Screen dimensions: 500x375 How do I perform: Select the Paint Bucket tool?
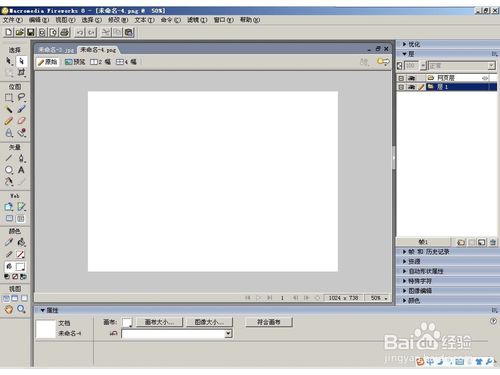point(21,242)
